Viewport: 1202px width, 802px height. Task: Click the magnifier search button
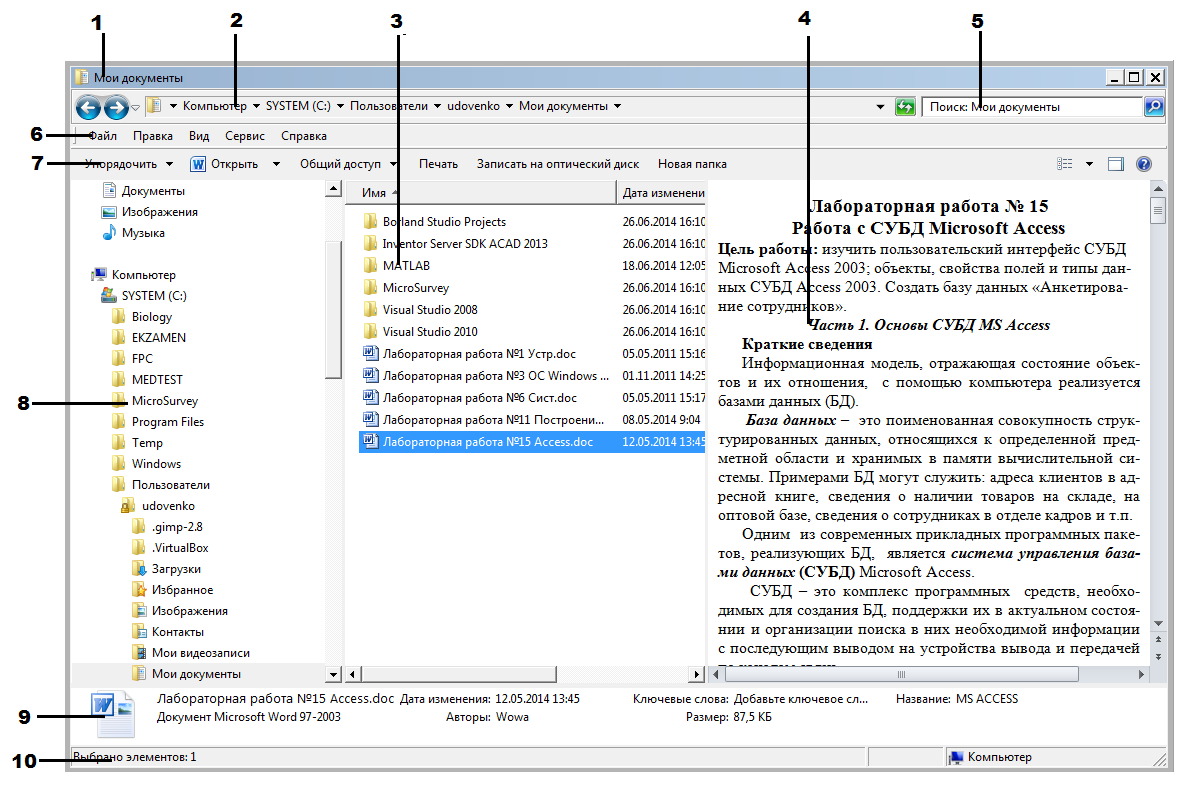(x=1154, y=106)
